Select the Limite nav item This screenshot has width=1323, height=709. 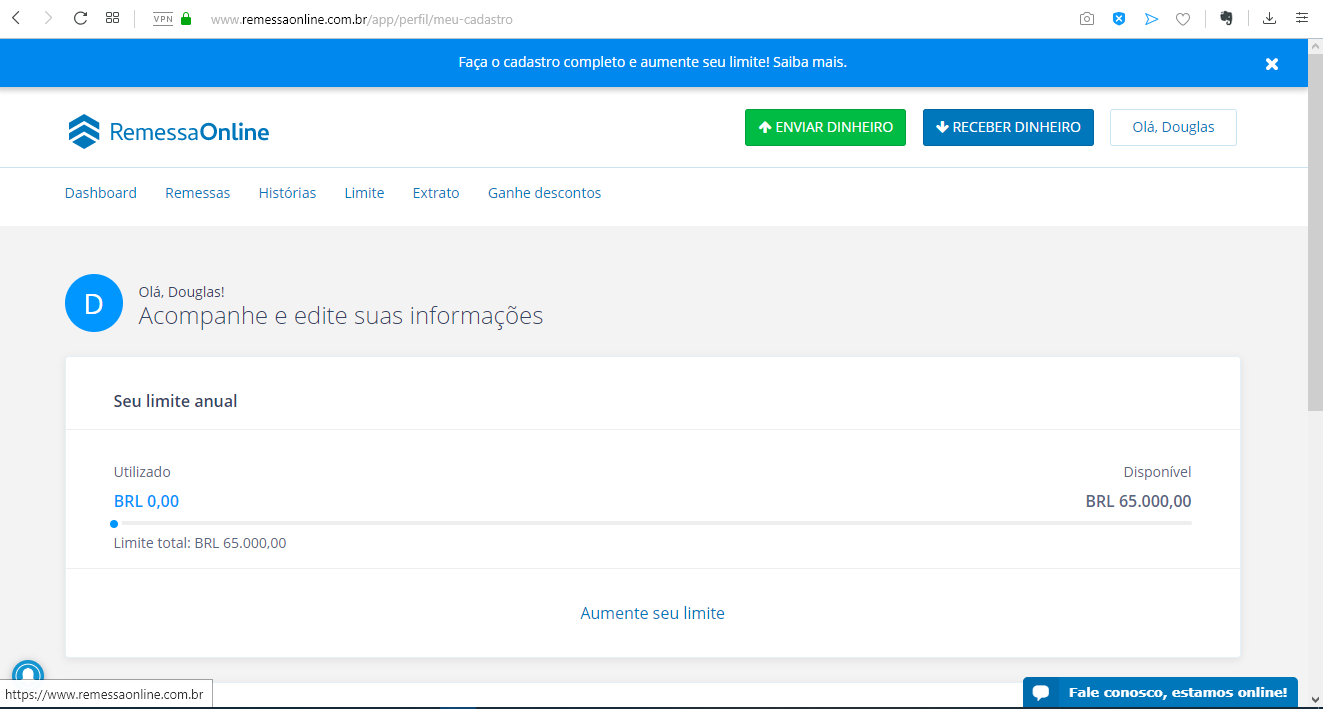click(364, 193)
